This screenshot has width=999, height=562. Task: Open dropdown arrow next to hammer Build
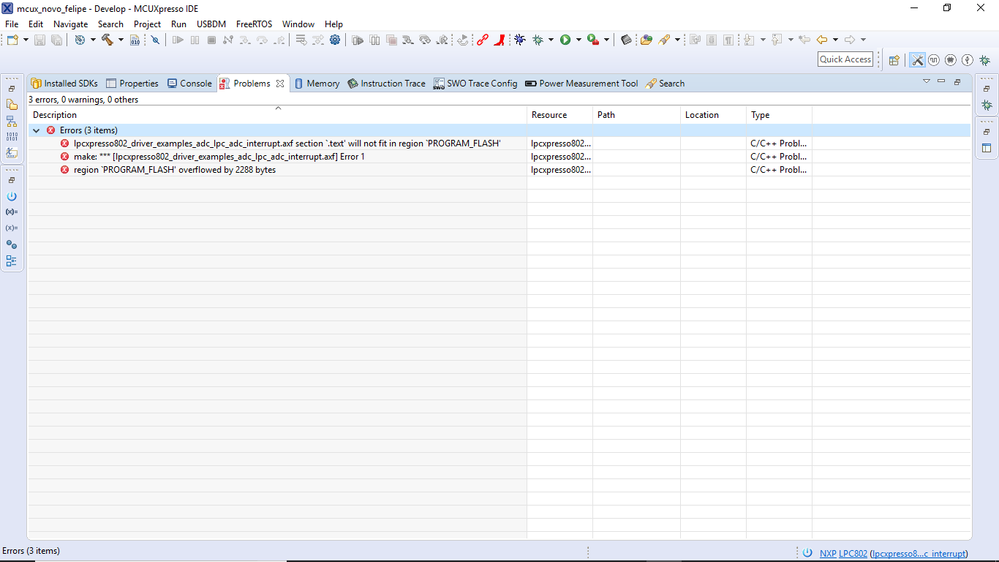pos(120,40)
